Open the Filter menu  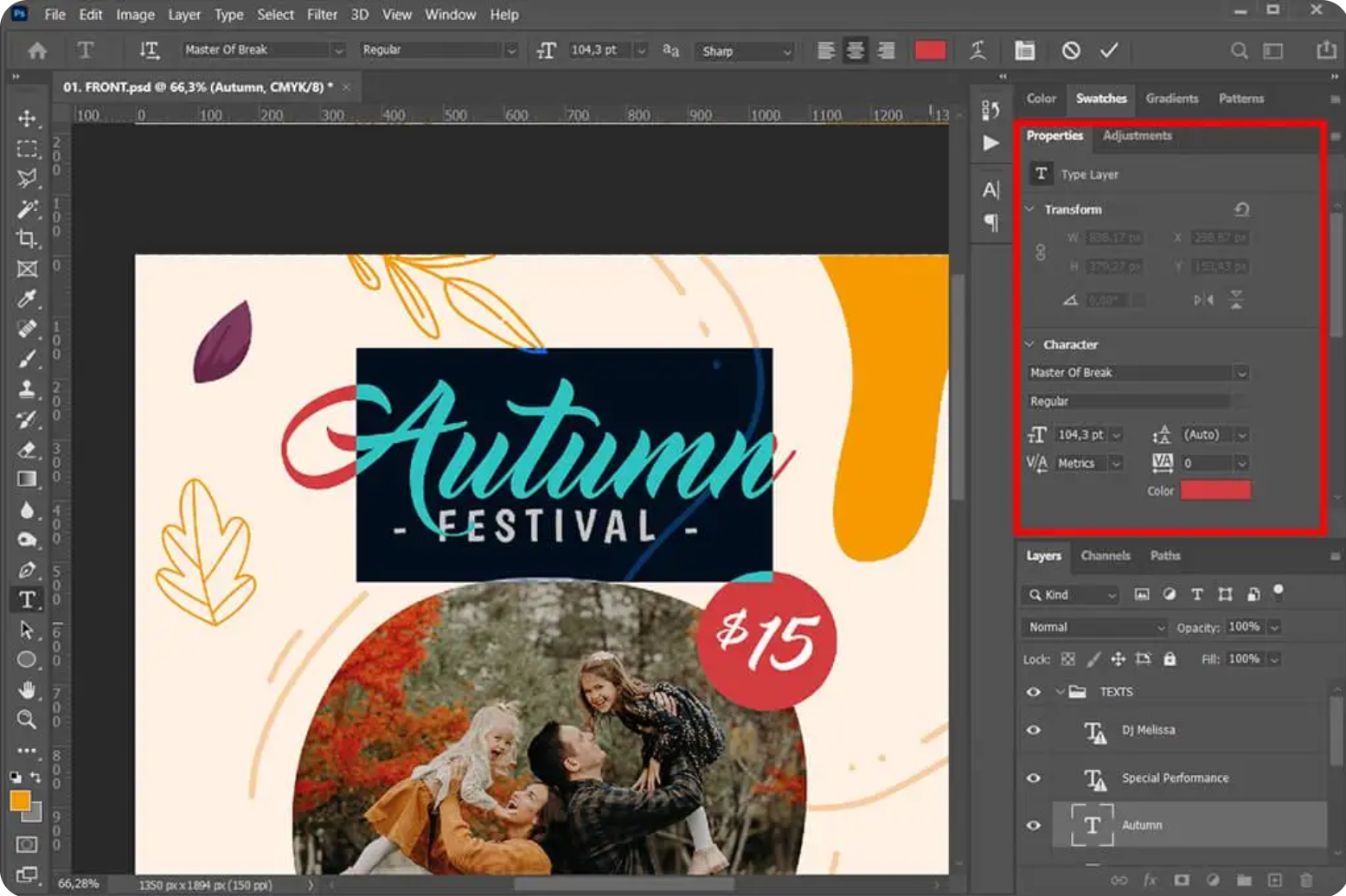(x=321, y=15)
